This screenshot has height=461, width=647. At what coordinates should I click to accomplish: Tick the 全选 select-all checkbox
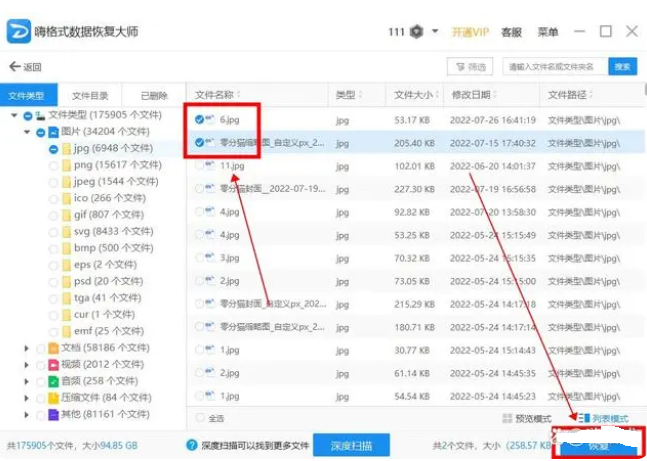point(201,417)
